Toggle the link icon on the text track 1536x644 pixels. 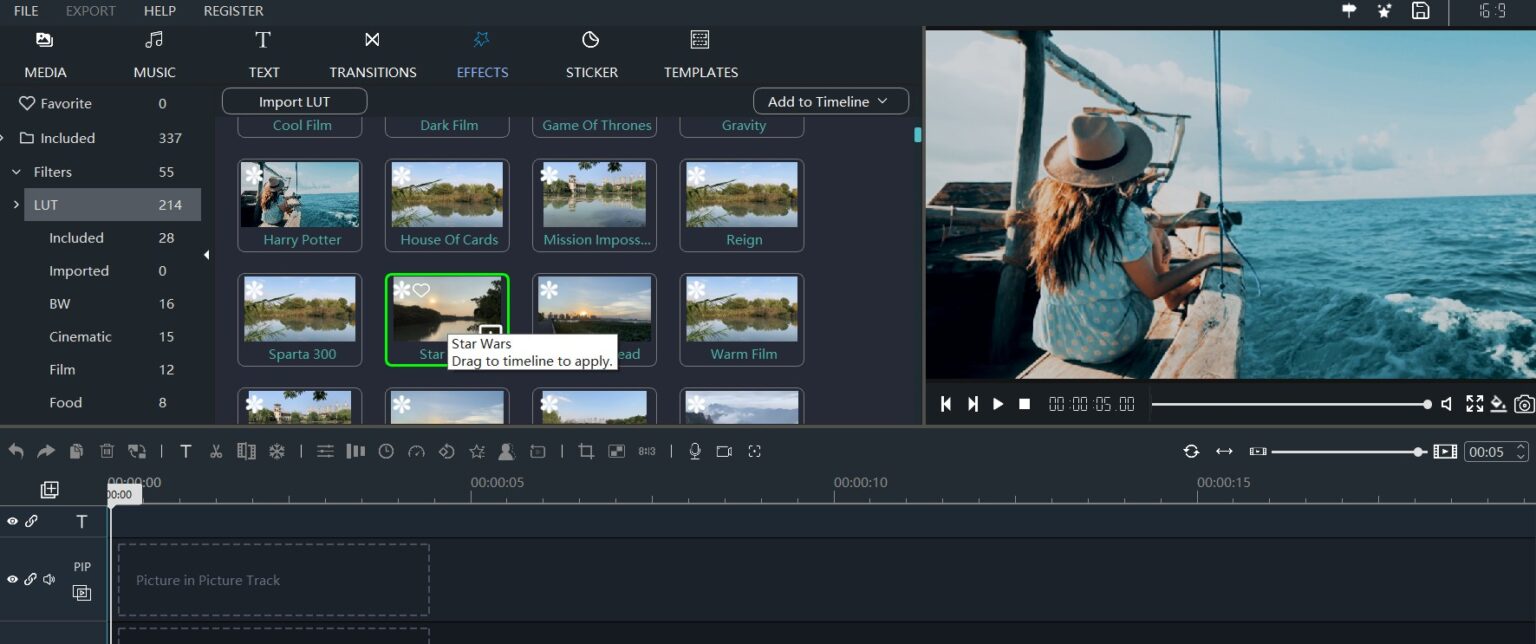coord(31,521)
